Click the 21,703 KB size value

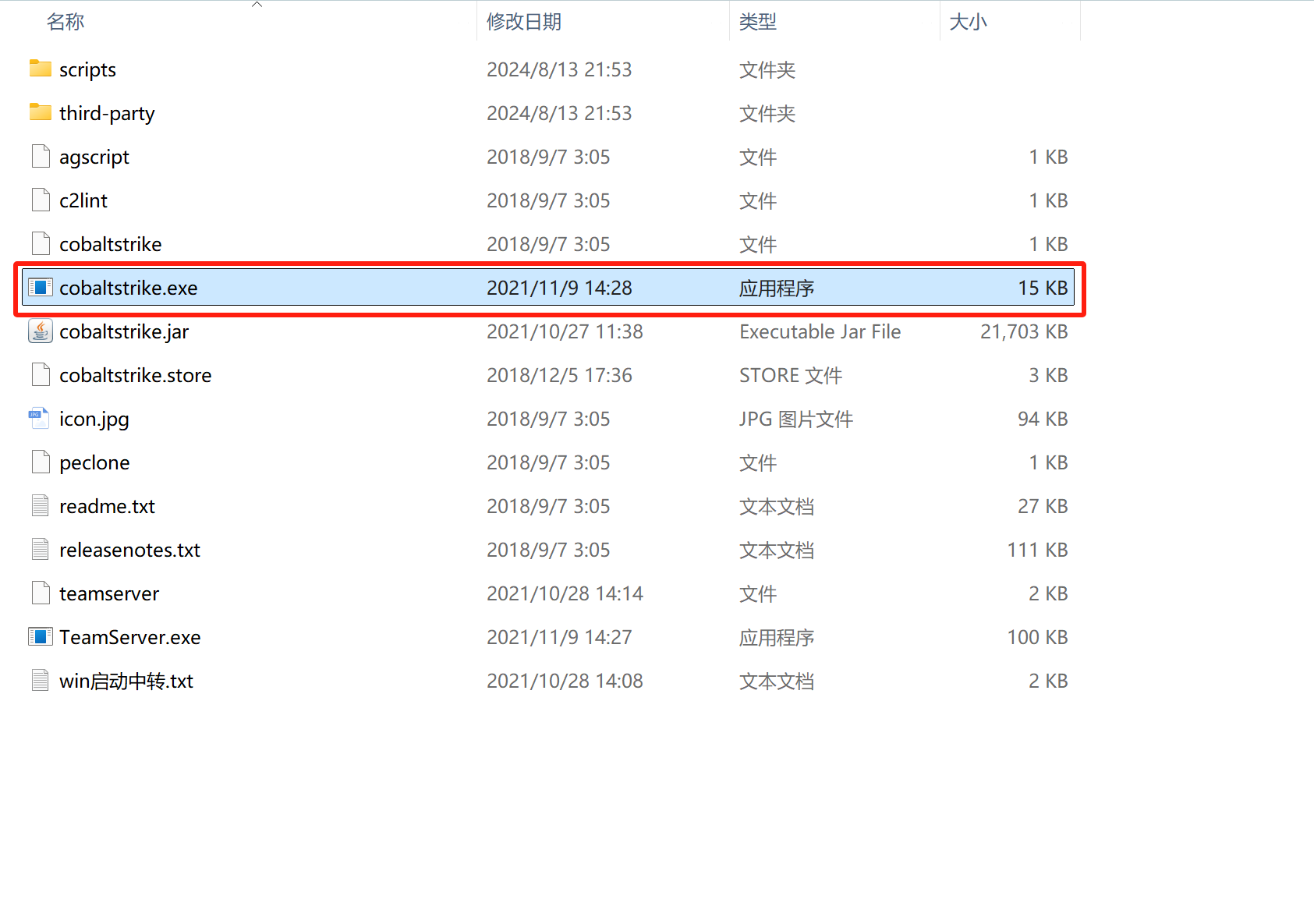(1024, 331)
